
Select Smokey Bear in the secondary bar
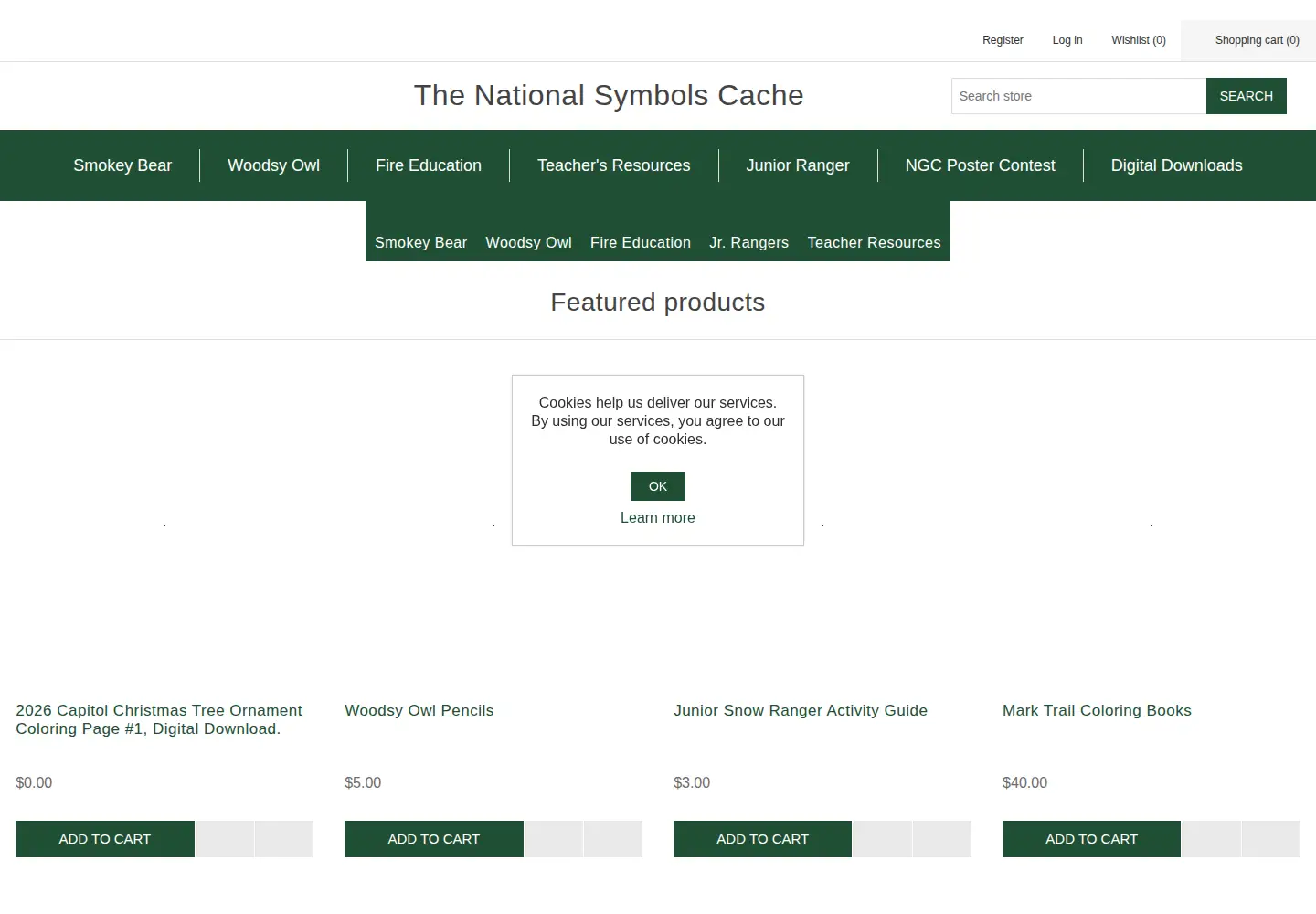420,242
